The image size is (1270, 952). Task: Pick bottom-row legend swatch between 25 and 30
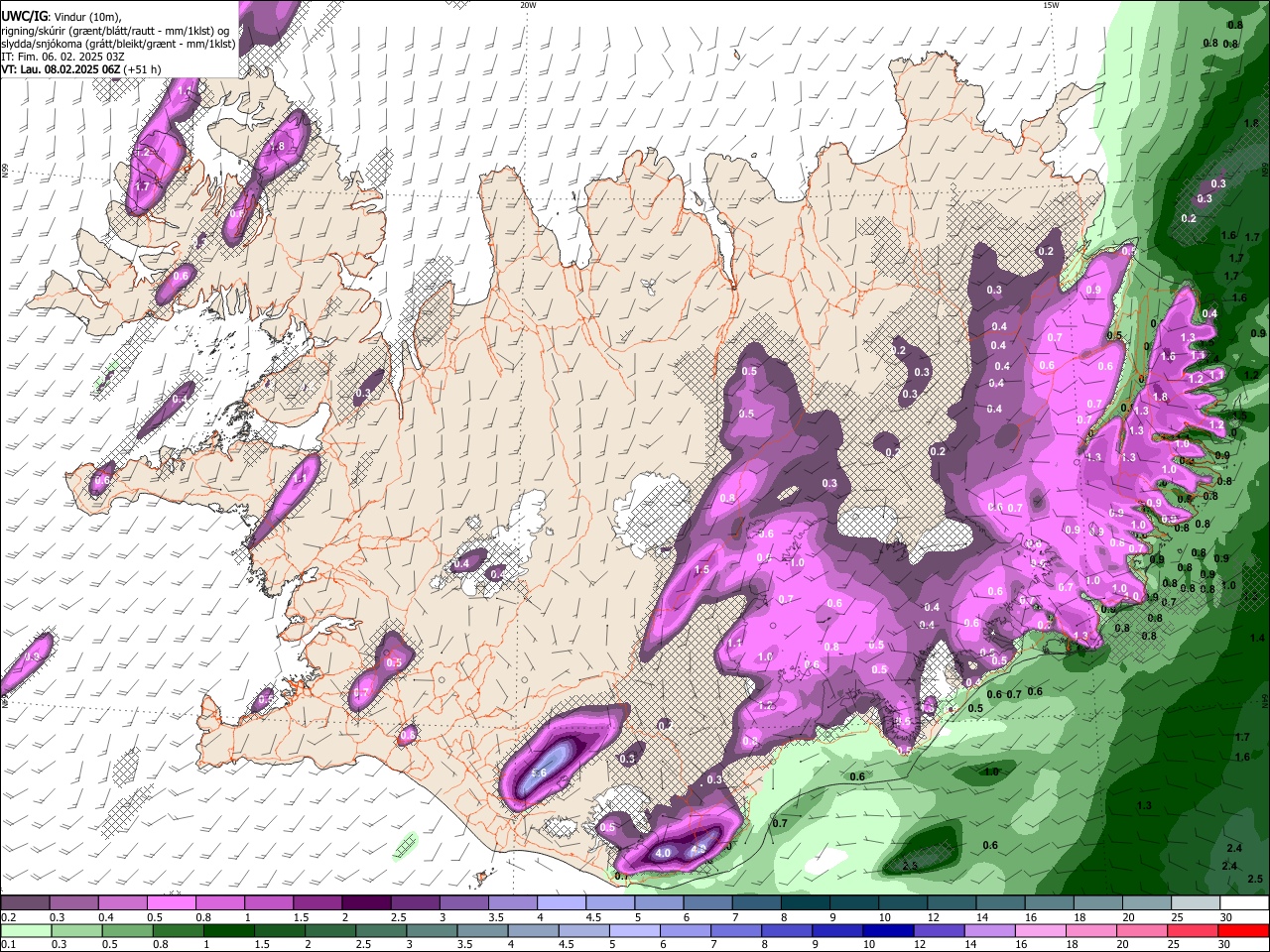pyautogui.click(x=1193, y=930)
